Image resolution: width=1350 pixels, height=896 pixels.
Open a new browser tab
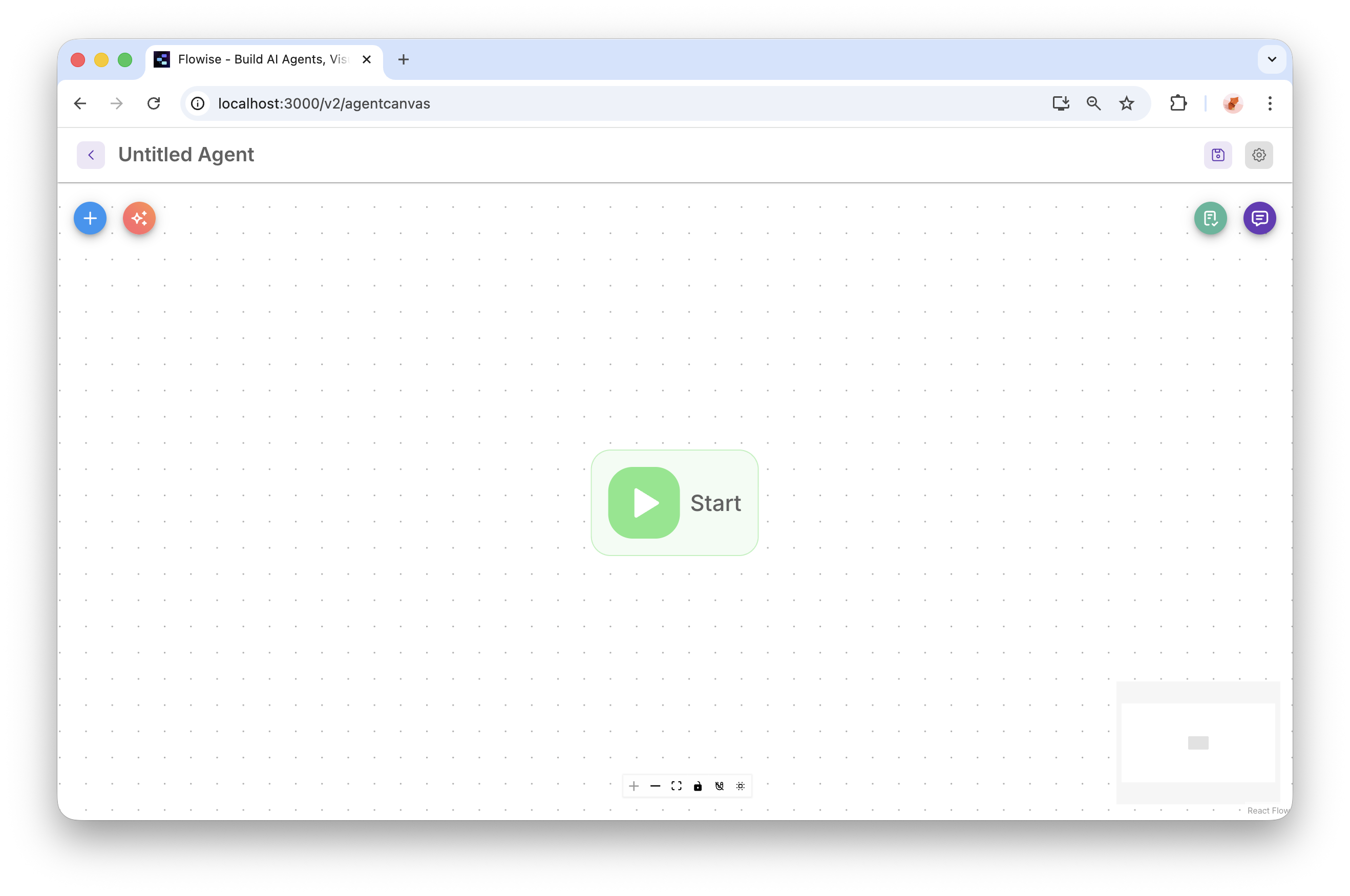point(403,59)
